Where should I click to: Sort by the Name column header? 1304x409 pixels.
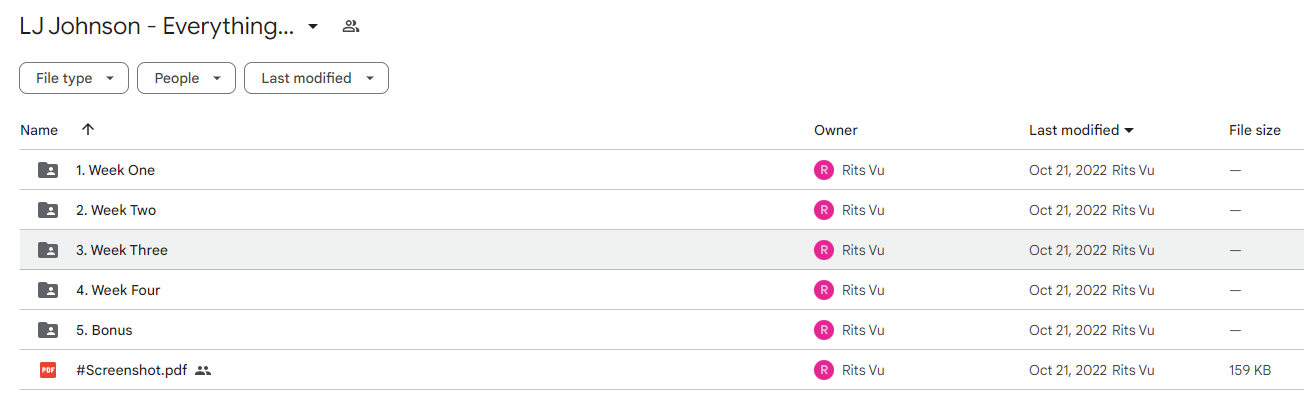tap(39, 130)
